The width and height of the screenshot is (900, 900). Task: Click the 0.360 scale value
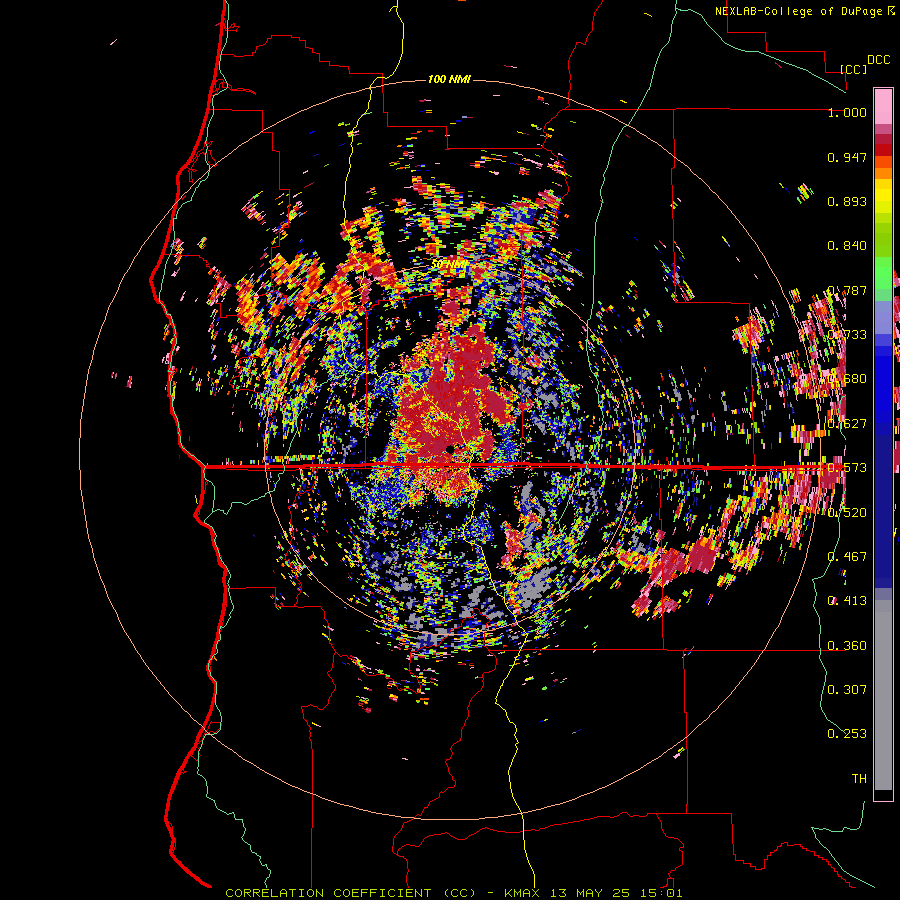pos(847,646)
